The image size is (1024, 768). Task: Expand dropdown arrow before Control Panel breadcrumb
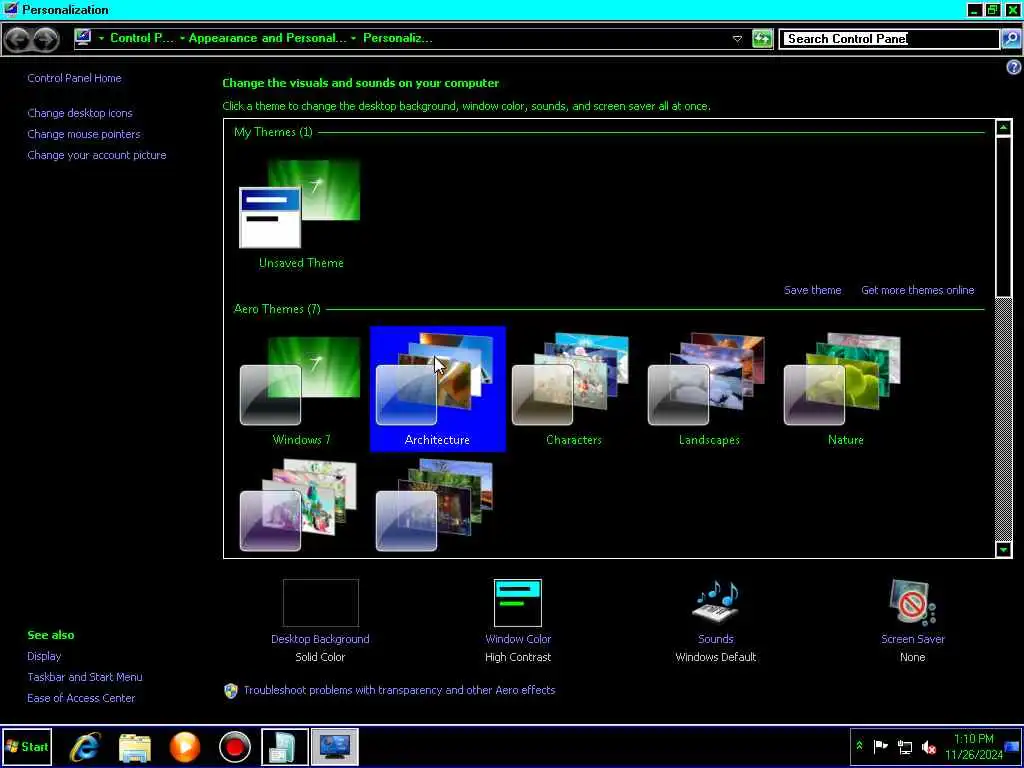(x=101, y=39)
